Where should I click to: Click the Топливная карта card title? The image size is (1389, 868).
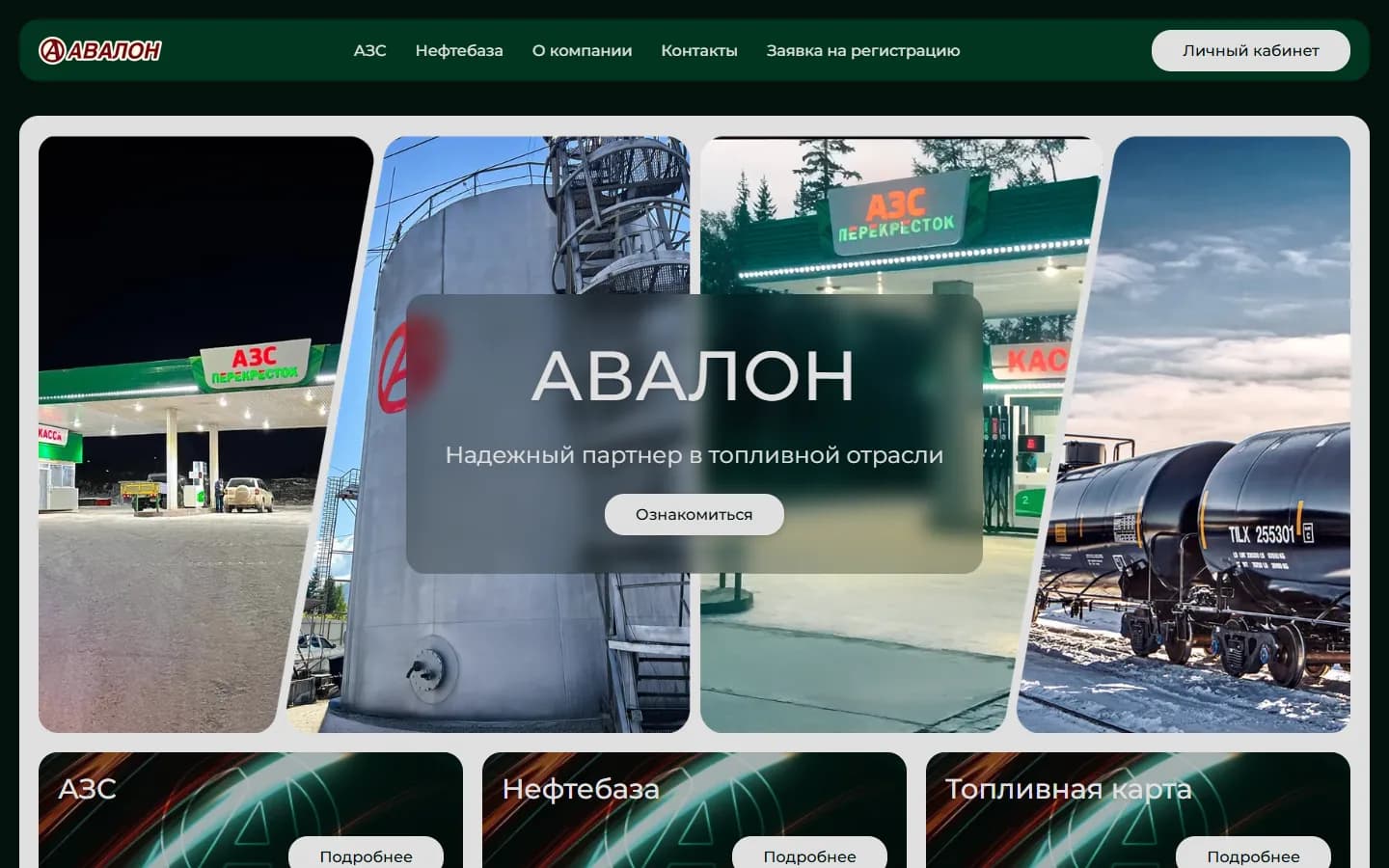coord(1069,789)
